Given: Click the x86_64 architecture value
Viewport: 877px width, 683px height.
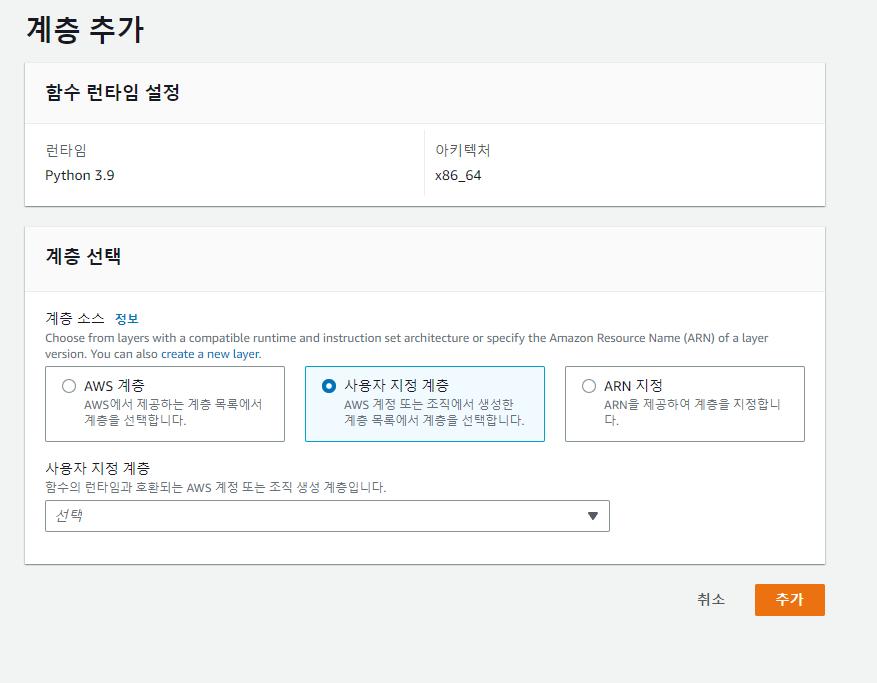Looking at the screenshot, I should click(x=458, y=175).
